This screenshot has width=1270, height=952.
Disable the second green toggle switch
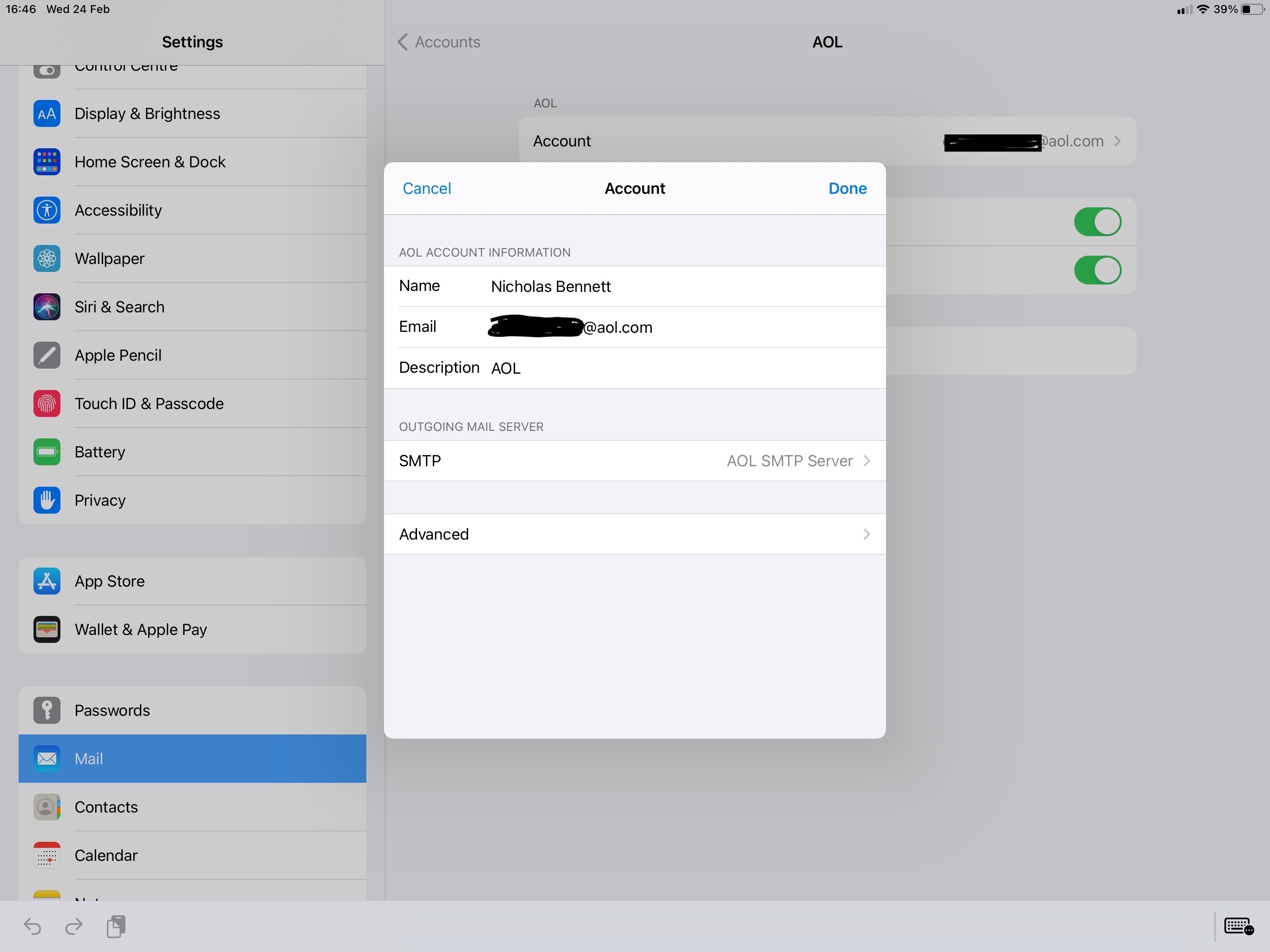pos(1097,271)
